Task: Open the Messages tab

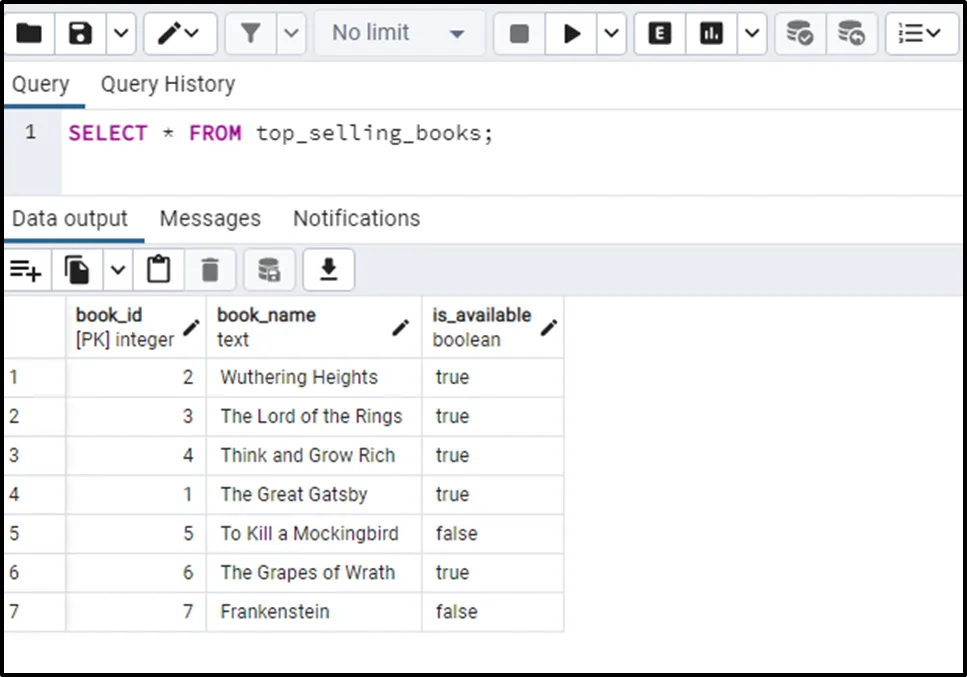Action: point(210,218)
